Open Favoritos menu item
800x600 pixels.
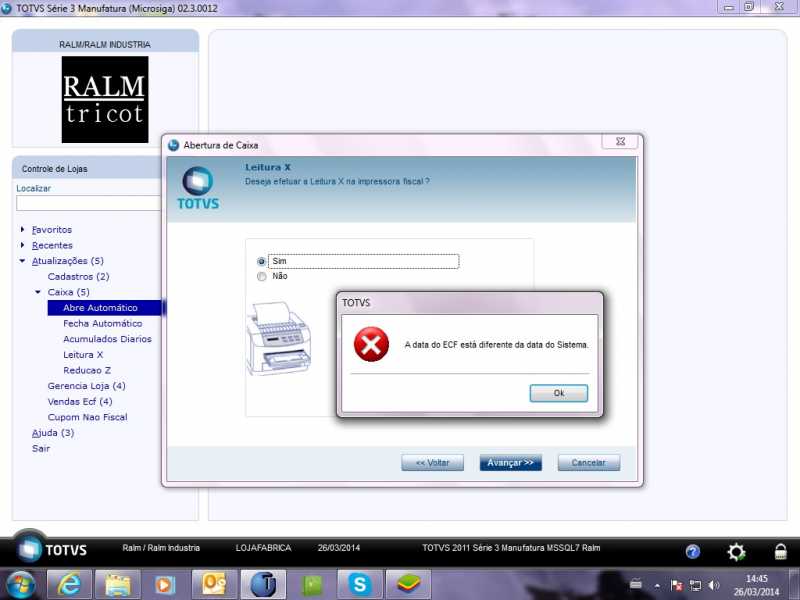tap(52, 230)
